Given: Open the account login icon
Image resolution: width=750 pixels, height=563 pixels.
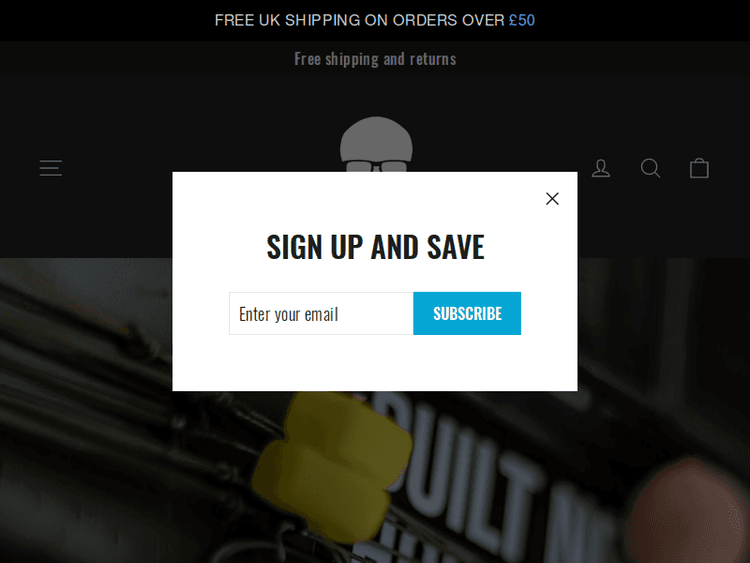Looking at the screenshot, I should coord(601,168).
